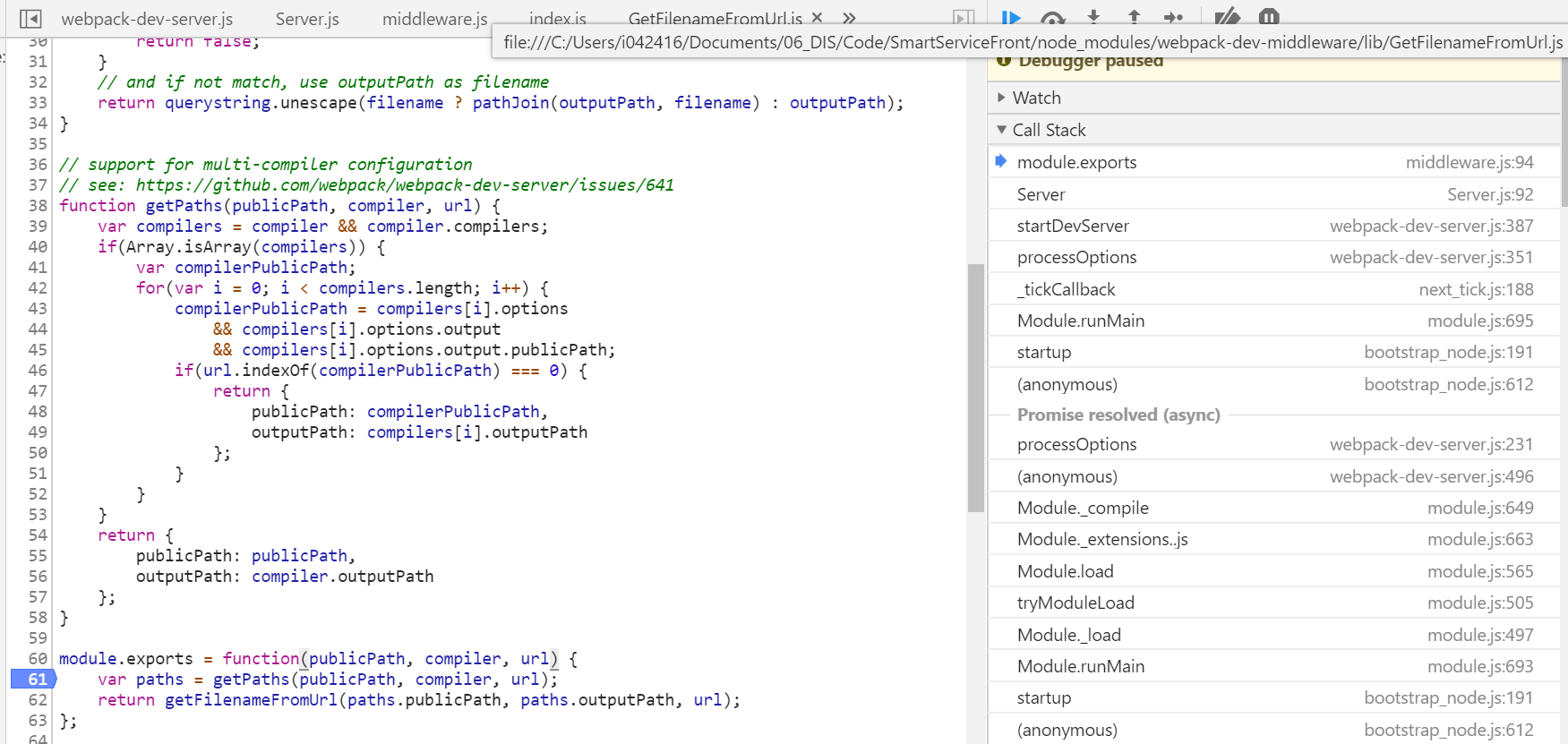This screenshot has width=1568, height=744.
Task: Hide the debugger sidebar panel
Action: coord(964,18)
